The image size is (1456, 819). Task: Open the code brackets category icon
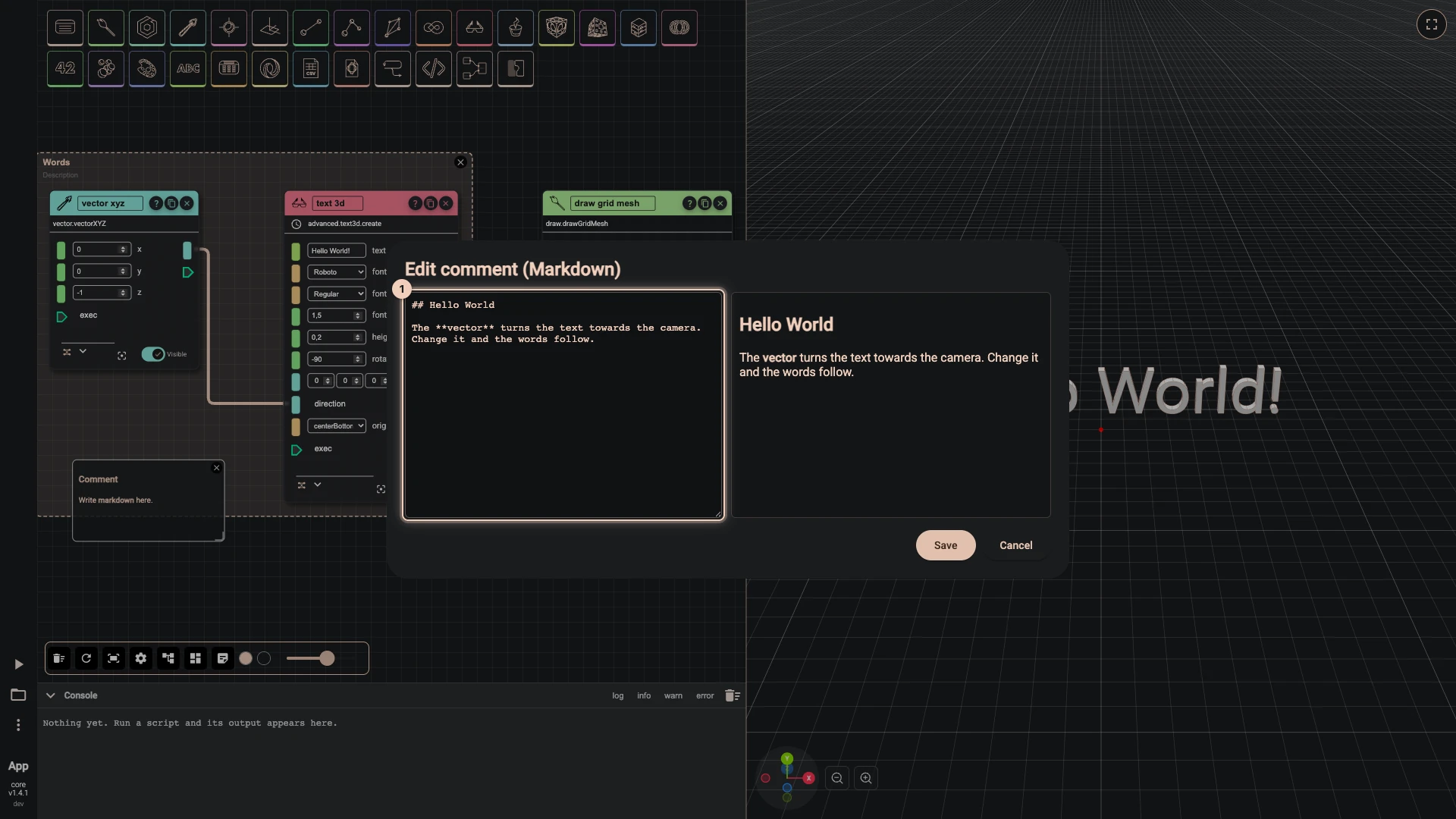pos(434,69)
